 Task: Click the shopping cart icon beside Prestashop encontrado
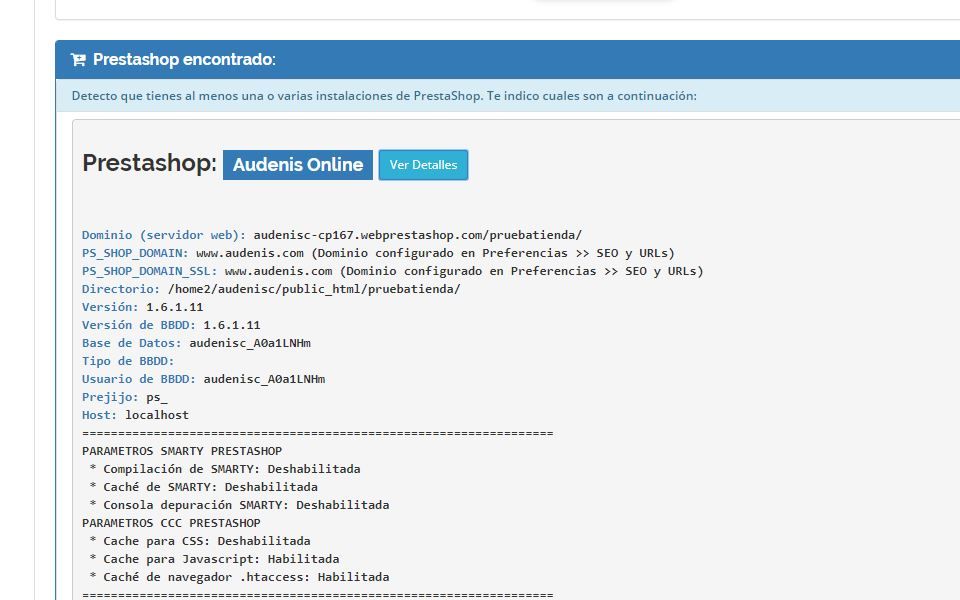pos(78,59)
